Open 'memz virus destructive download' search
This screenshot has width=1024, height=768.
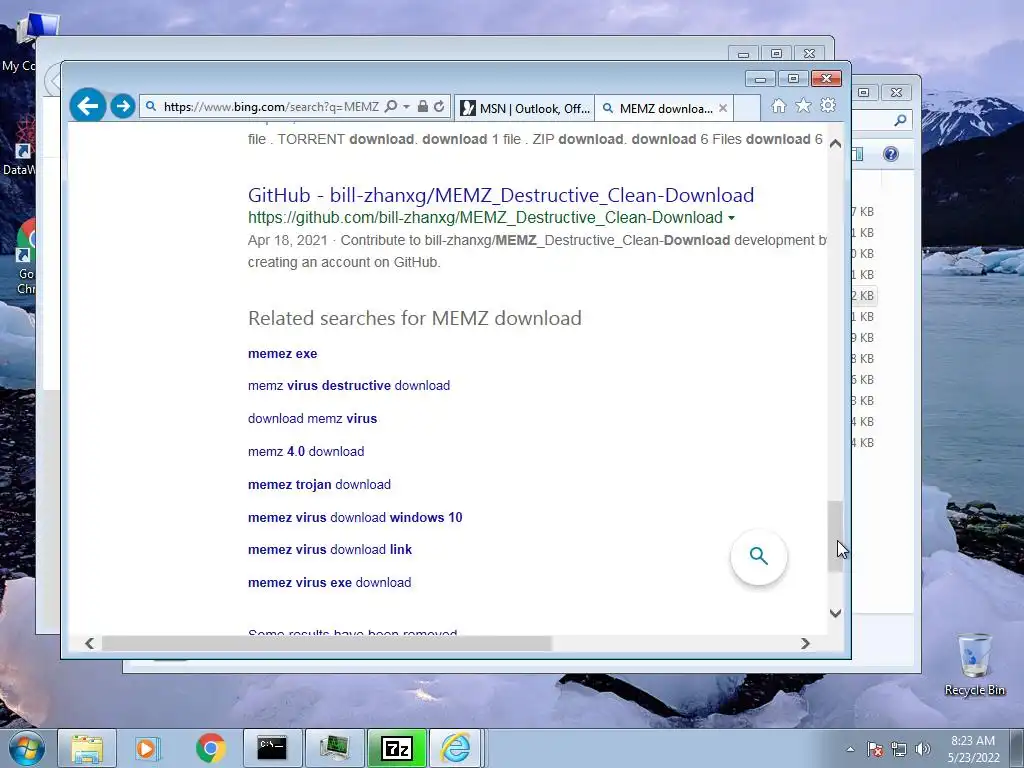(x=349, y=385)
